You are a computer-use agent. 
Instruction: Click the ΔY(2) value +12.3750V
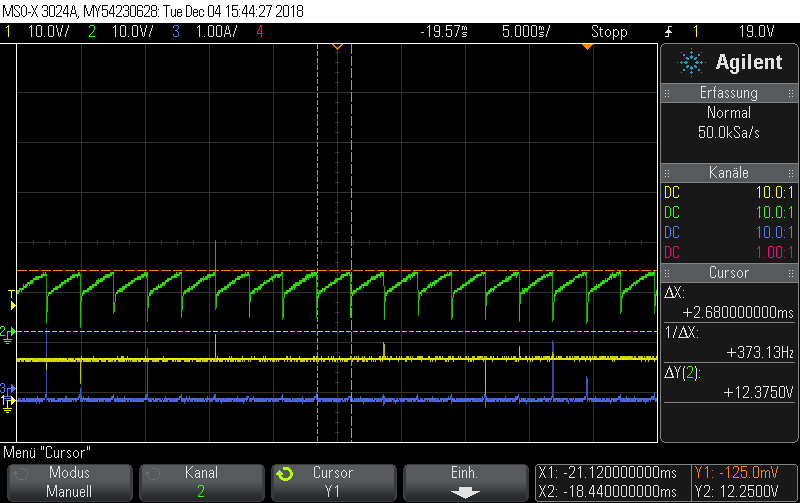point(758,392)
